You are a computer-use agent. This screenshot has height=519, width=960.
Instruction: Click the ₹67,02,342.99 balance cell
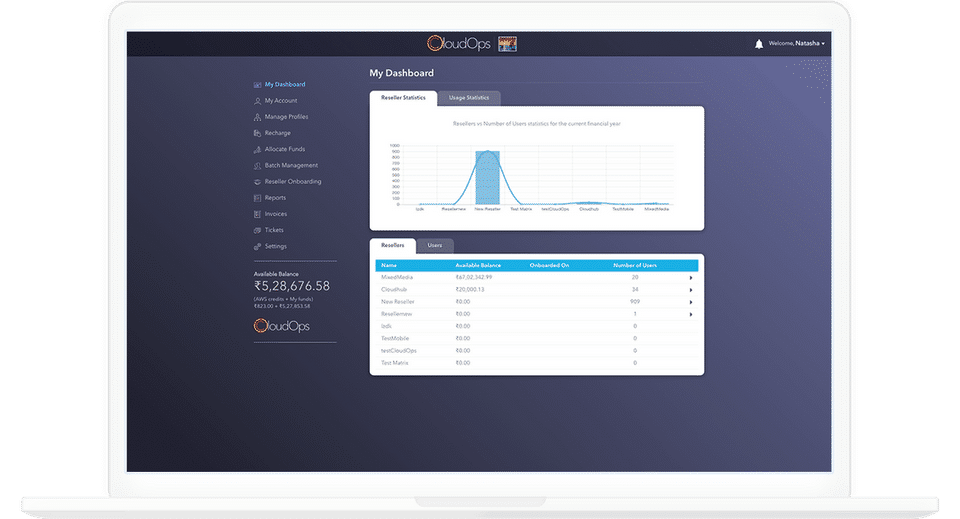pyautogui.click(x=473, y=277)
